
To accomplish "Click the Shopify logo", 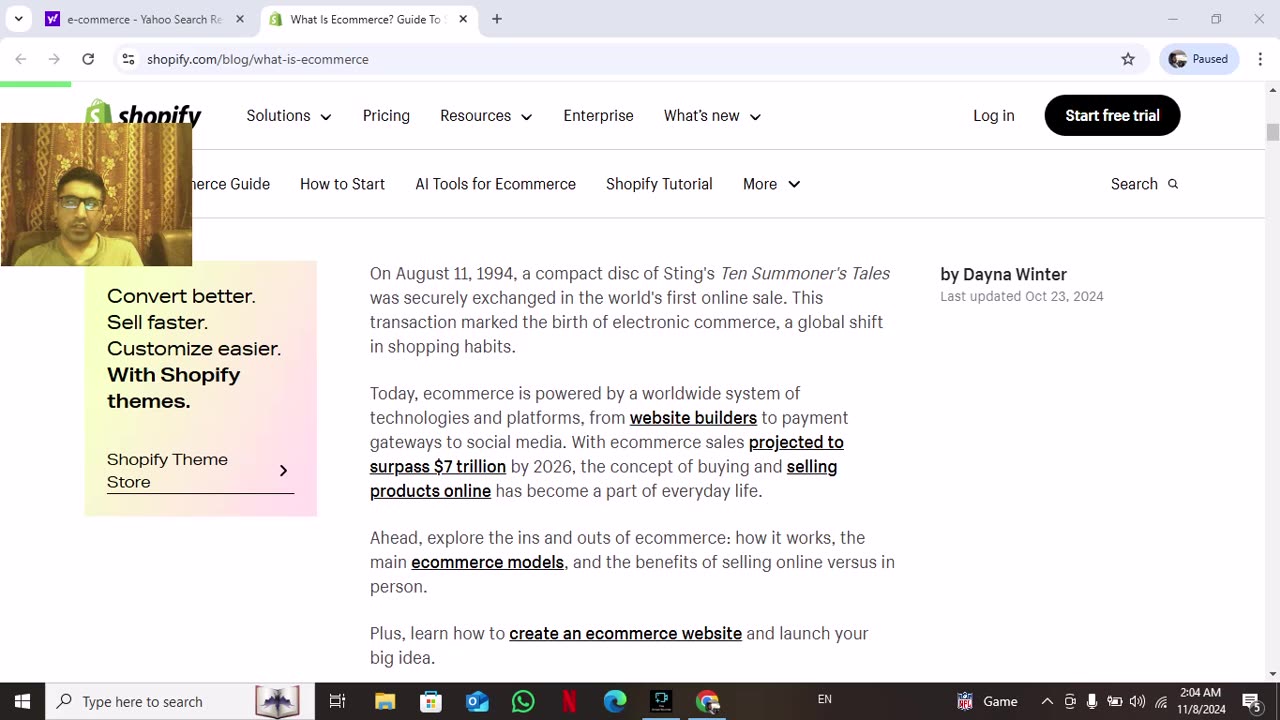I will [144, 113].
